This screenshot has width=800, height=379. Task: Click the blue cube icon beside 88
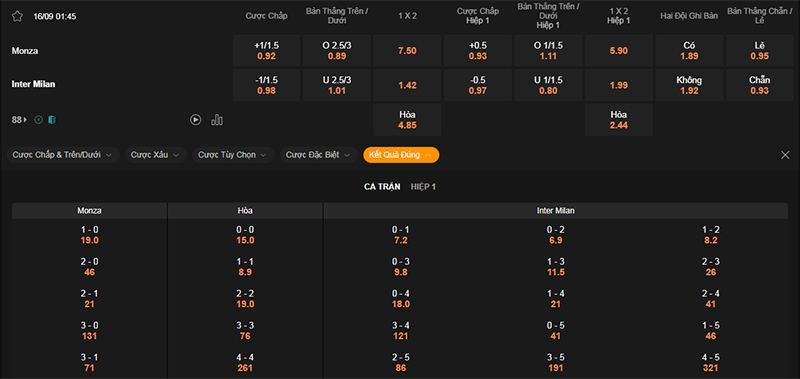click(52, 120)
